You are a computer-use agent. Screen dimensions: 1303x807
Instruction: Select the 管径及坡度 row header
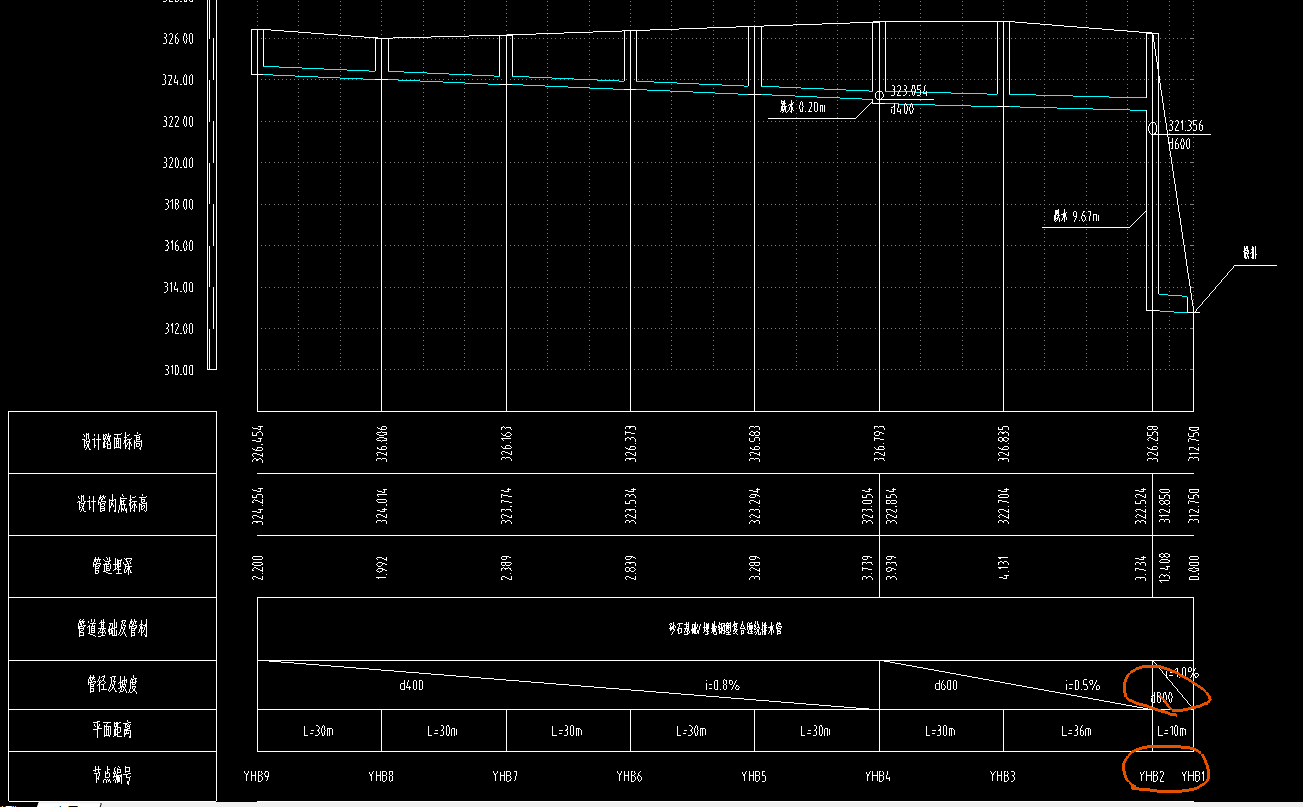(112, 685)
